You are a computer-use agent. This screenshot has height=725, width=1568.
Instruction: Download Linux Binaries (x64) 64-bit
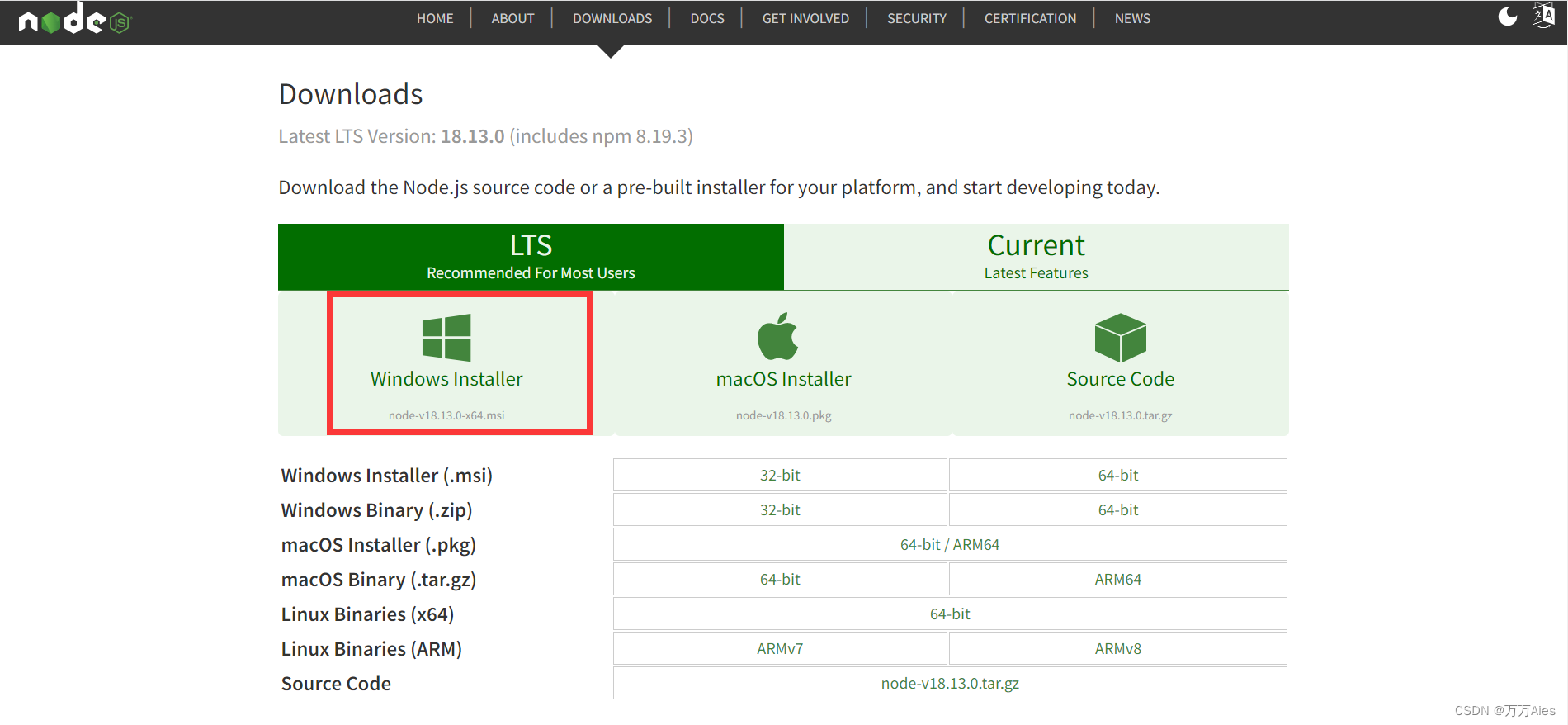(x=950, y=614)
